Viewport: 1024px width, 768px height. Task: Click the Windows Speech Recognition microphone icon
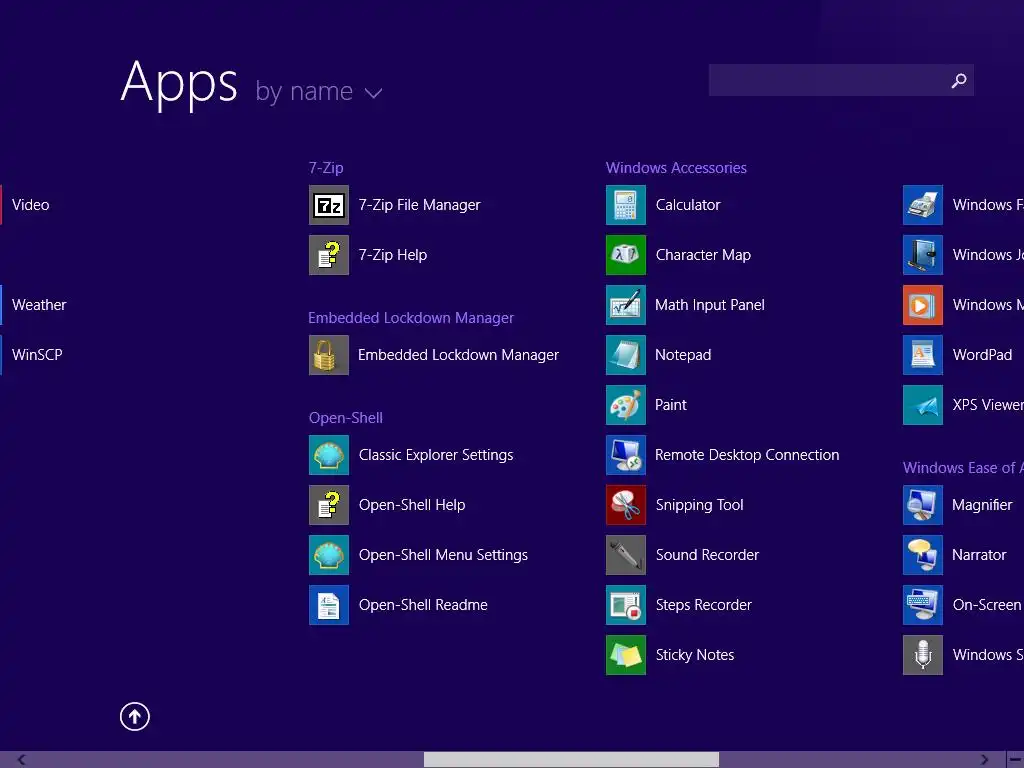(923, 654)
